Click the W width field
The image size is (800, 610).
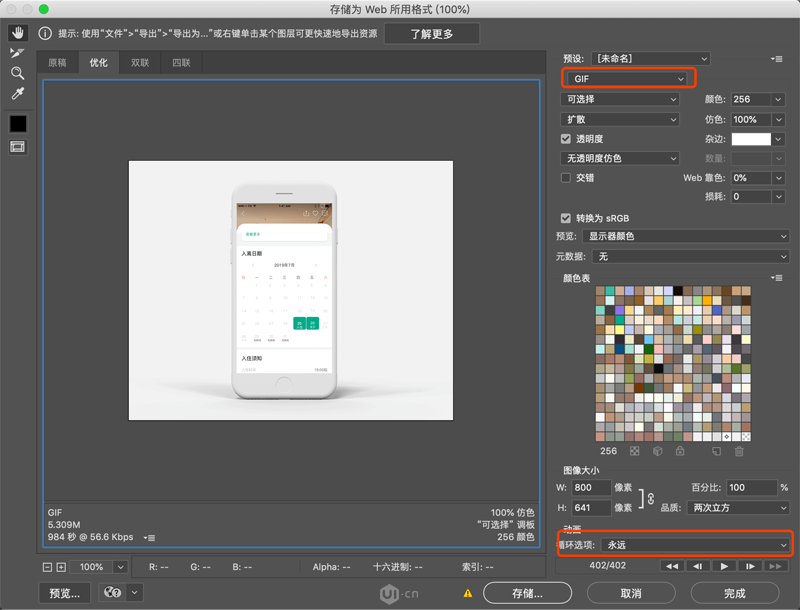tap(591, 488)
